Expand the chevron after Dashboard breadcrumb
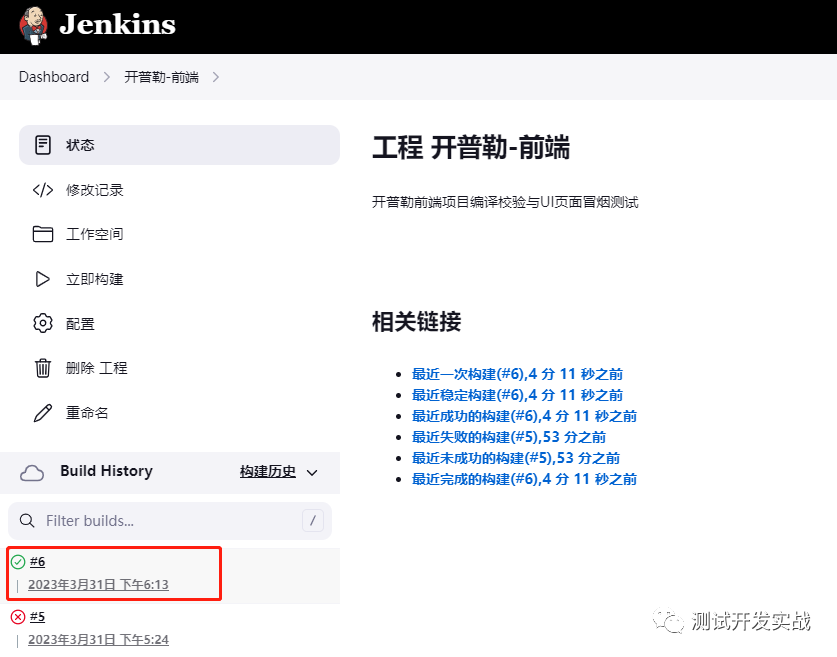 pos(107,77)
